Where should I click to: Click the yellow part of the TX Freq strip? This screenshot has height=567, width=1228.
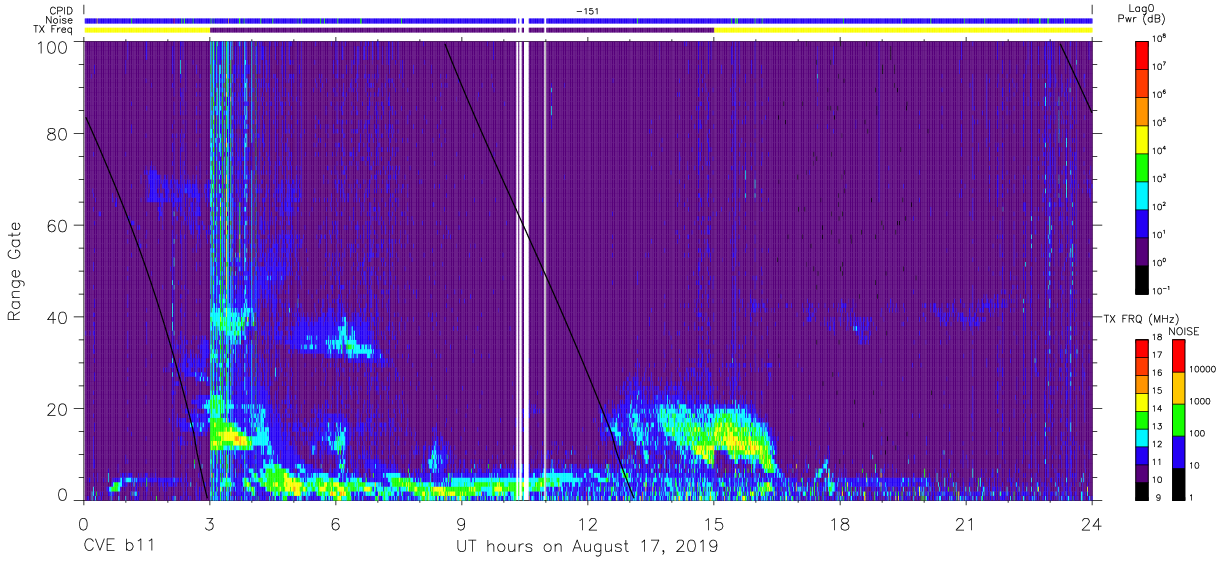902,30
